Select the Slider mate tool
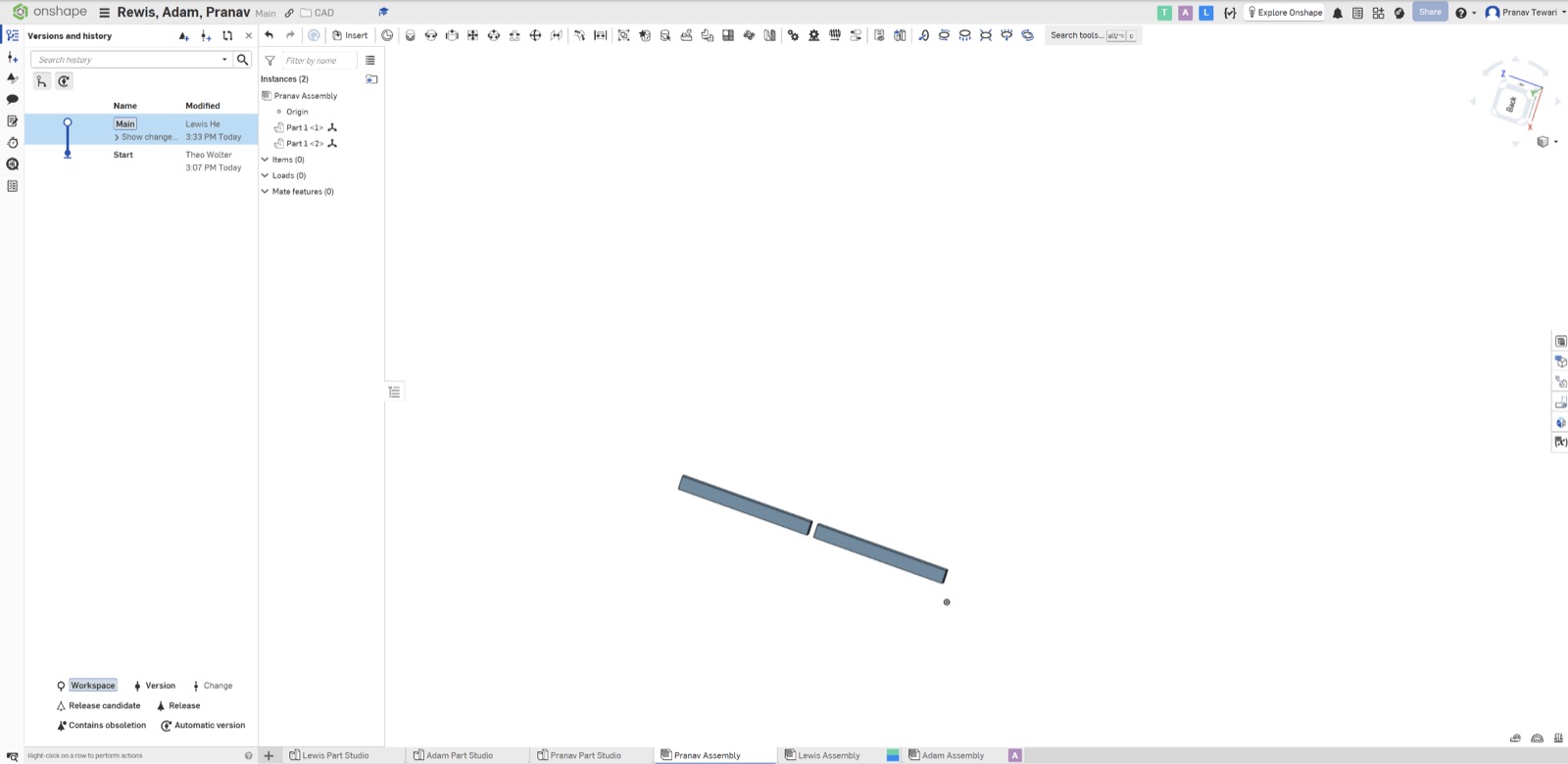This screenshot has width=1568, height=764. pos(452,35)
